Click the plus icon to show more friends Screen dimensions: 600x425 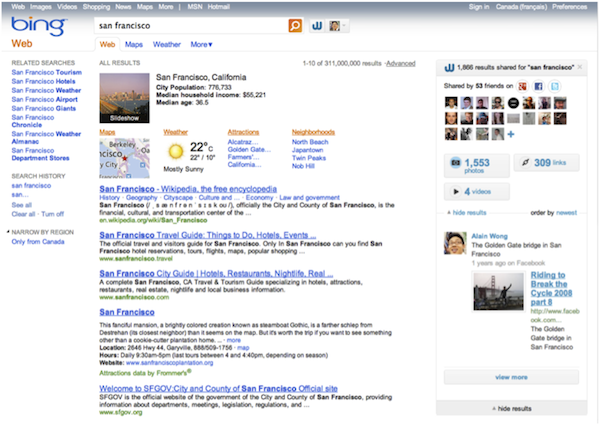coord(511,135)
